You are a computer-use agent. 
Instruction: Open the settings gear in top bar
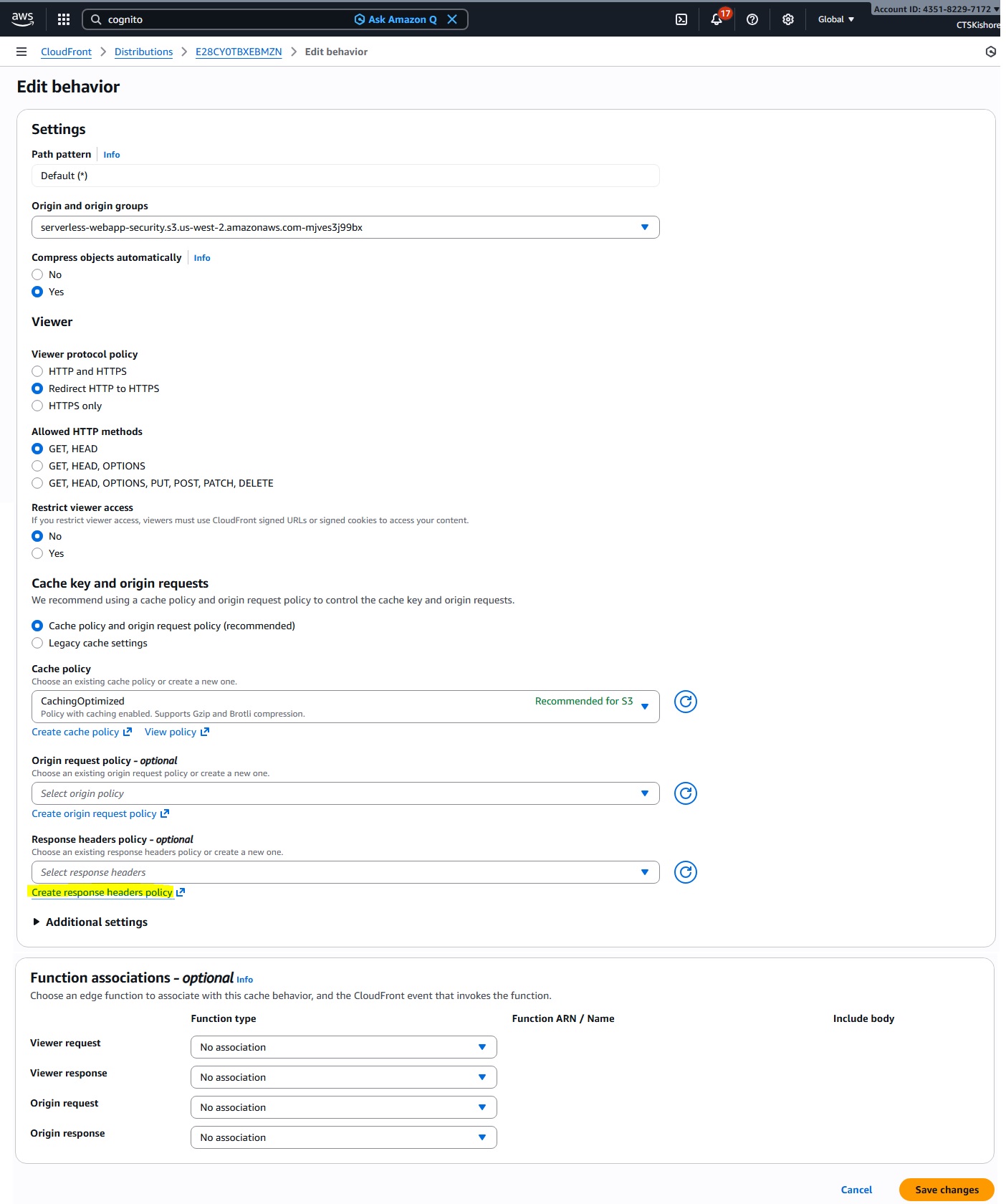click(788, 19)
